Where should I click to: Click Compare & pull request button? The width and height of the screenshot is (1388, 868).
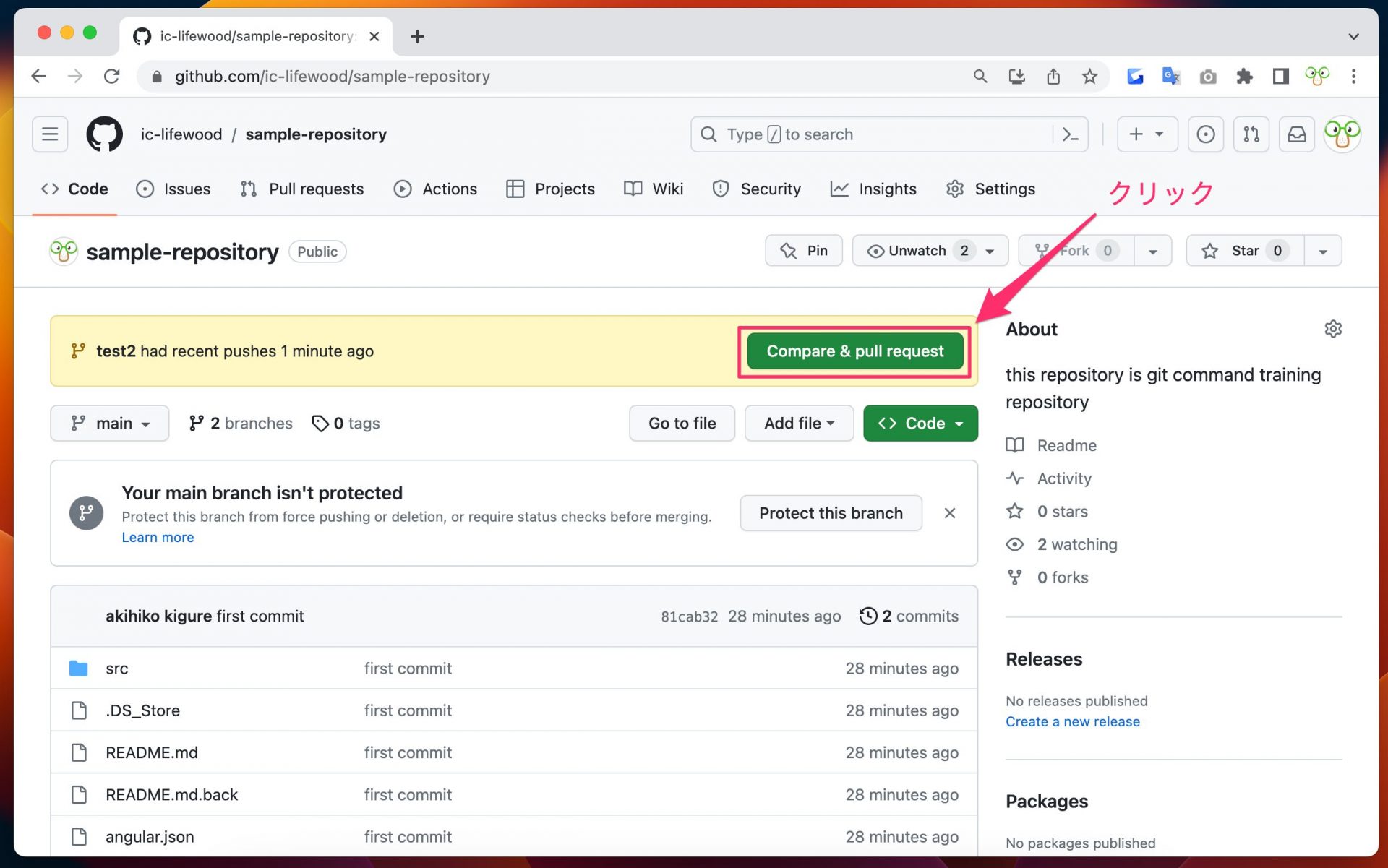click(854, 351)
